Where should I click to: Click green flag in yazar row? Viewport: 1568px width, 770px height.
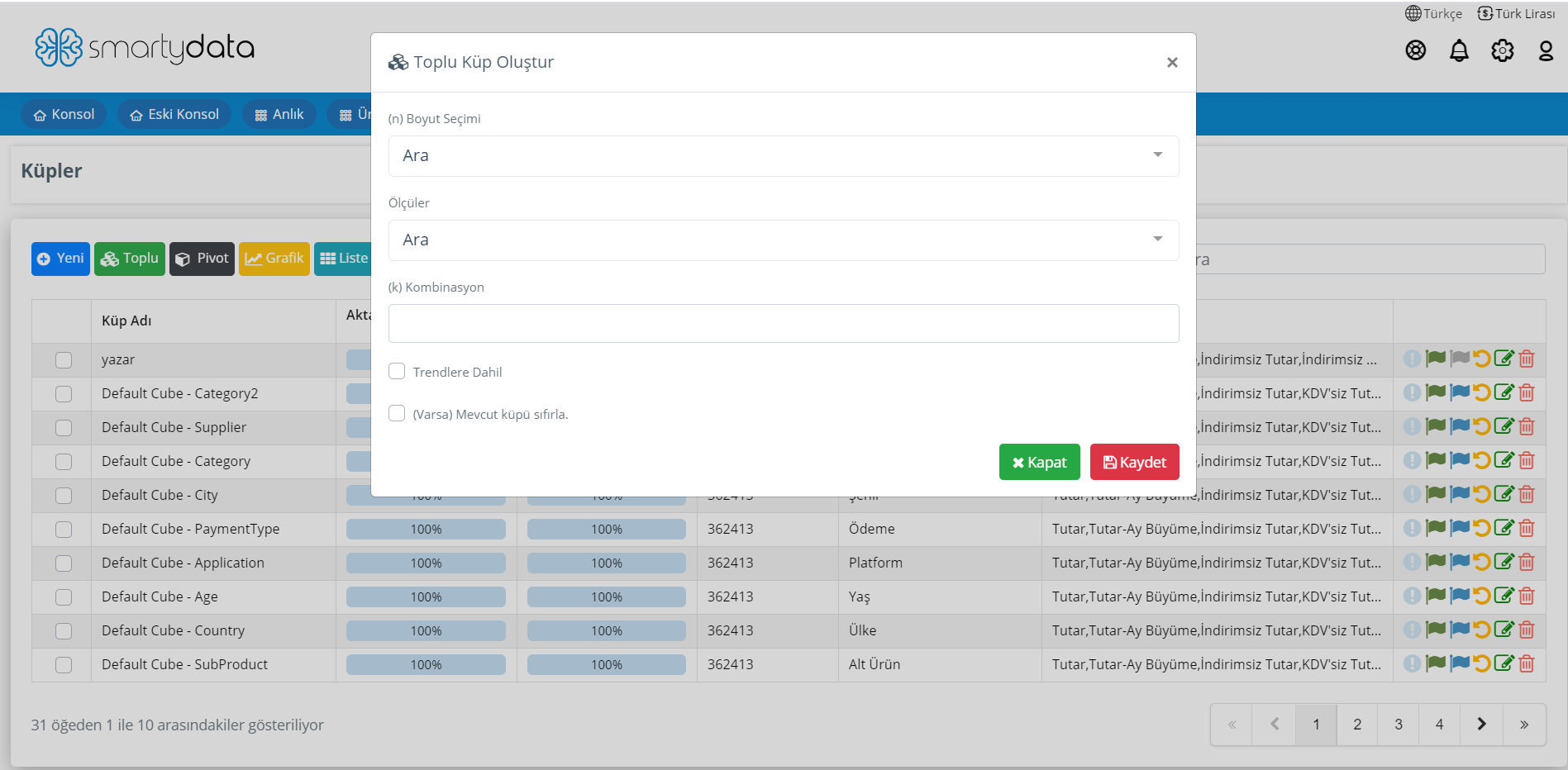click(x=1436, y=359)
